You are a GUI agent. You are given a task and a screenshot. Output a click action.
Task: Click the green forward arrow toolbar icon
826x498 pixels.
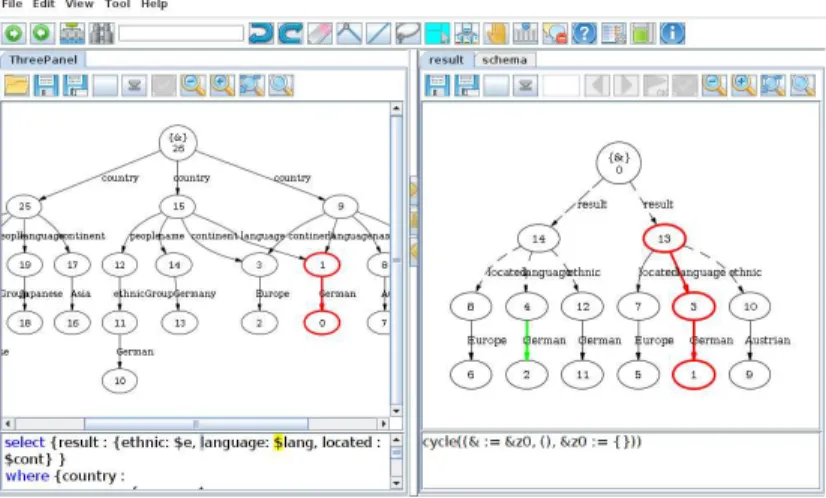click(14, 33)
